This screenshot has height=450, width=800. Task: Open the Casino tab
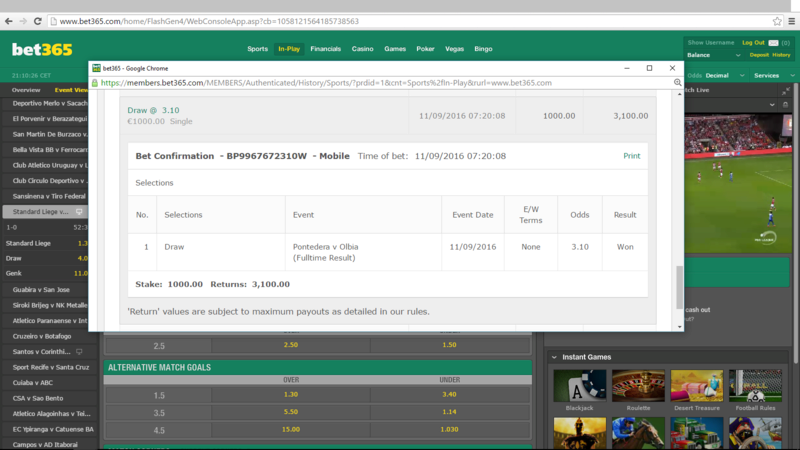362,49
